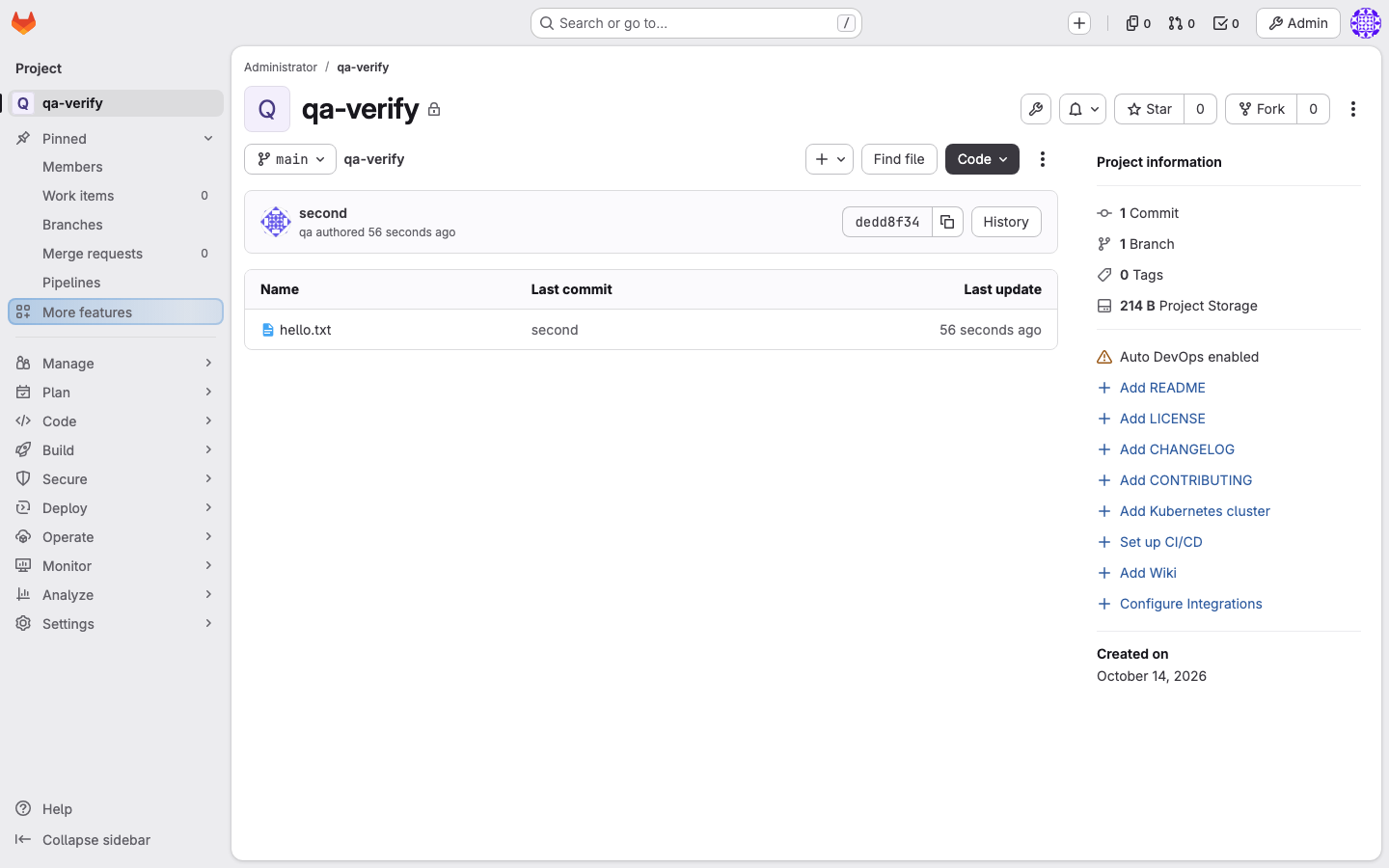Click the Find file button

[x=899, y=159]
